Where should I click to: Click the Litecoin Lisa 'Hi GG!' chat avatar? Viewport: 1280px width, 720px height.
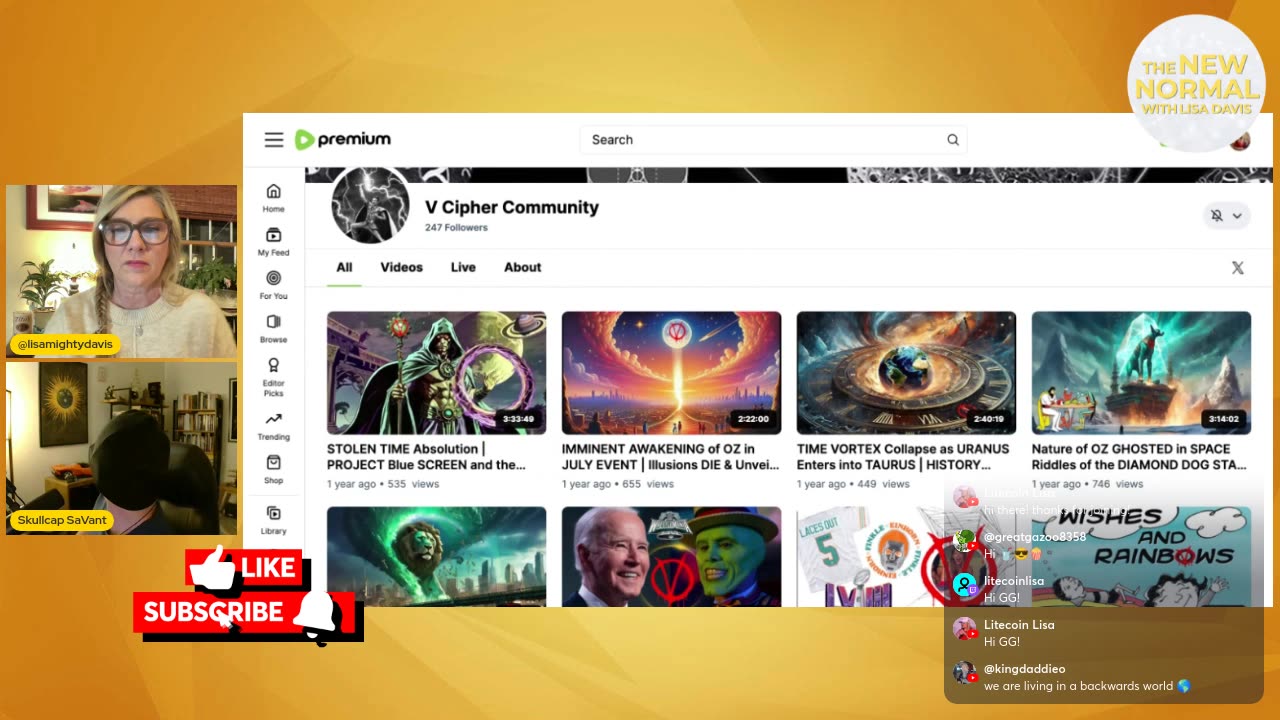[965, 630]
